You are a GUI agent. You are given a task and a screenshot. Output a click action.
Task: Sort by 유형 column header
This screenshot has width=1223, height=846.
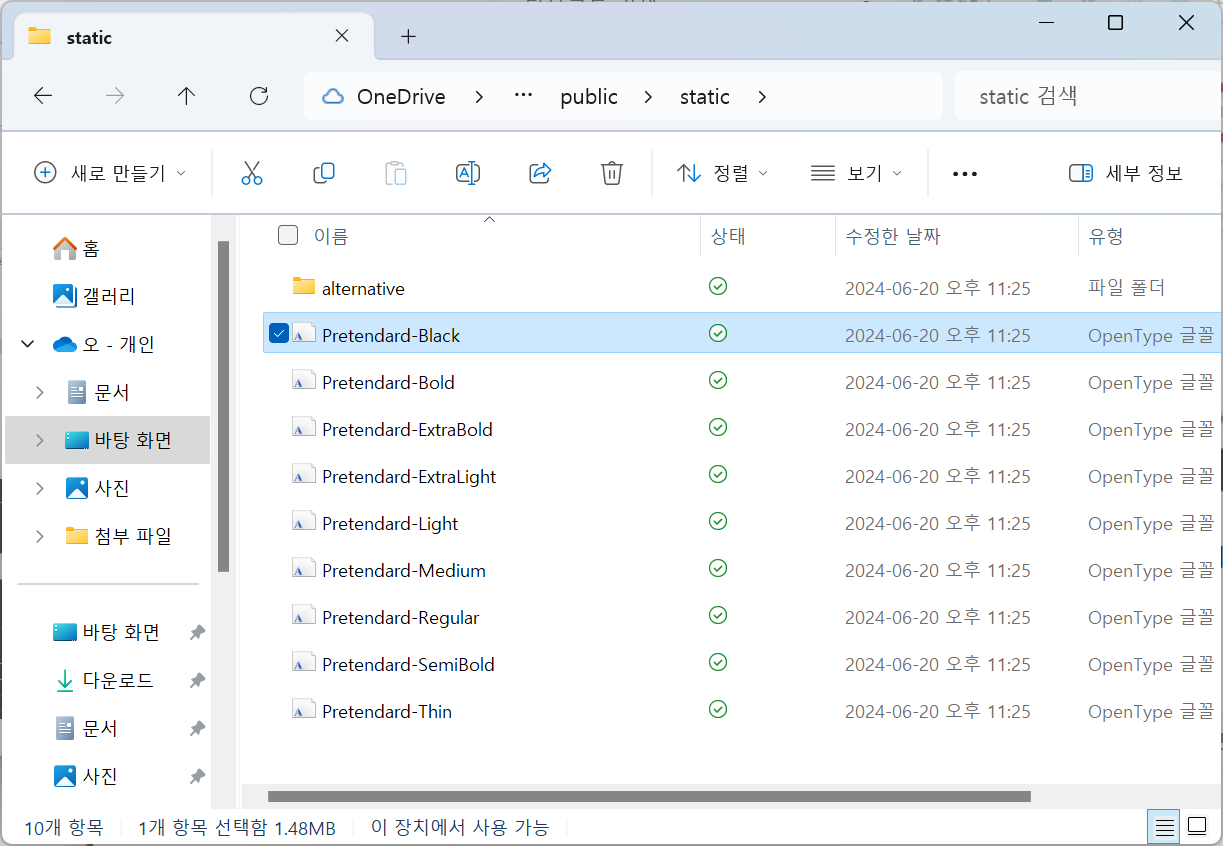(1106, 237)
